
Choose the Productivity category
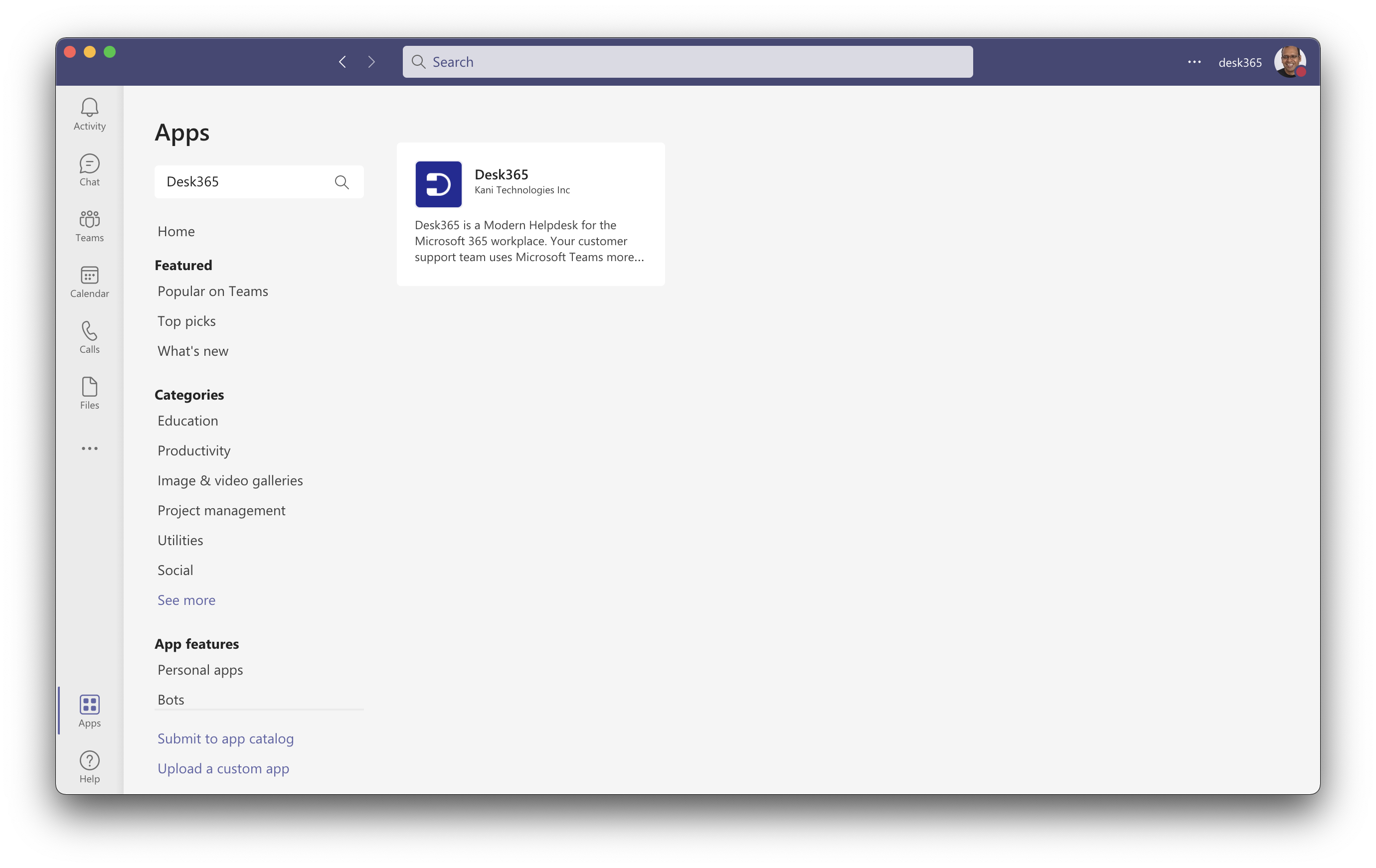[x=194, y=450]
